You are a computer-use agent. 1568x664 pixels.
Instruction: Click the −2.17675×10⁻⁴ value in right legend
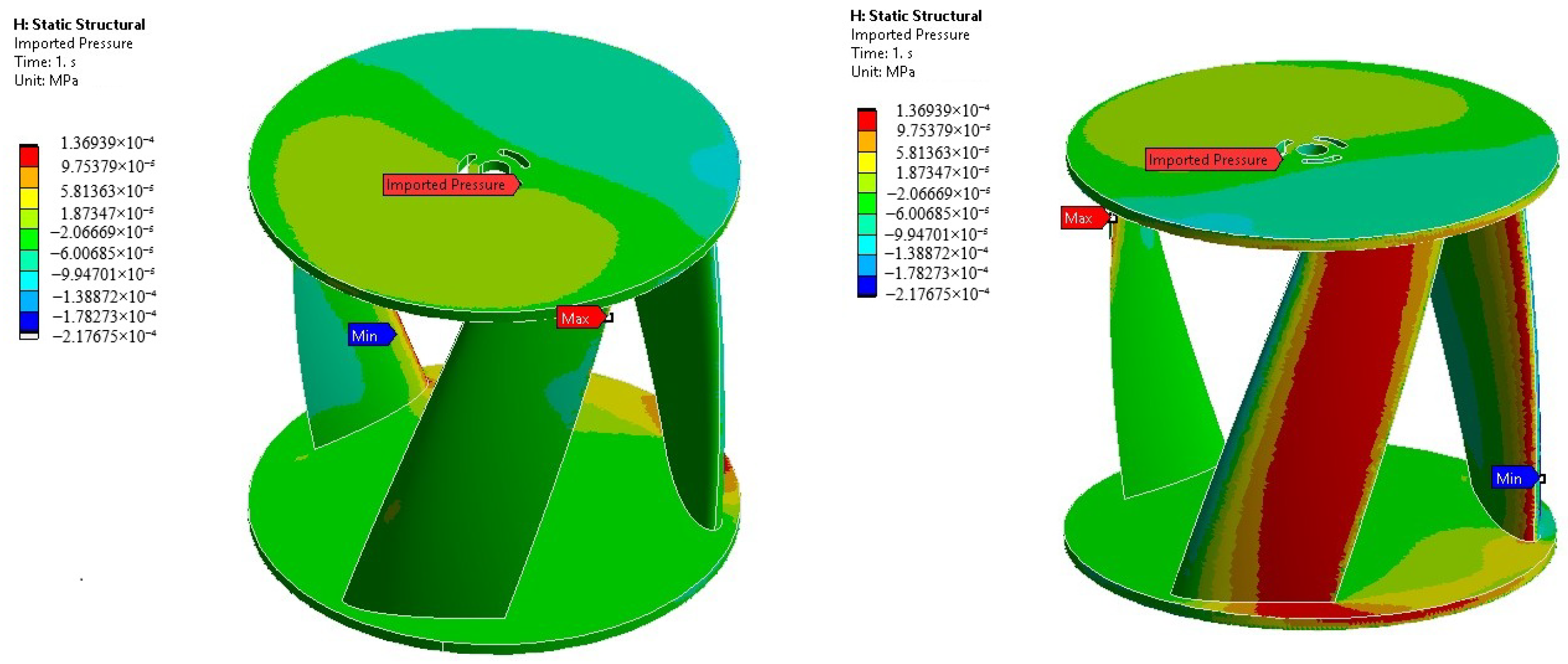[x=936, y=294]
